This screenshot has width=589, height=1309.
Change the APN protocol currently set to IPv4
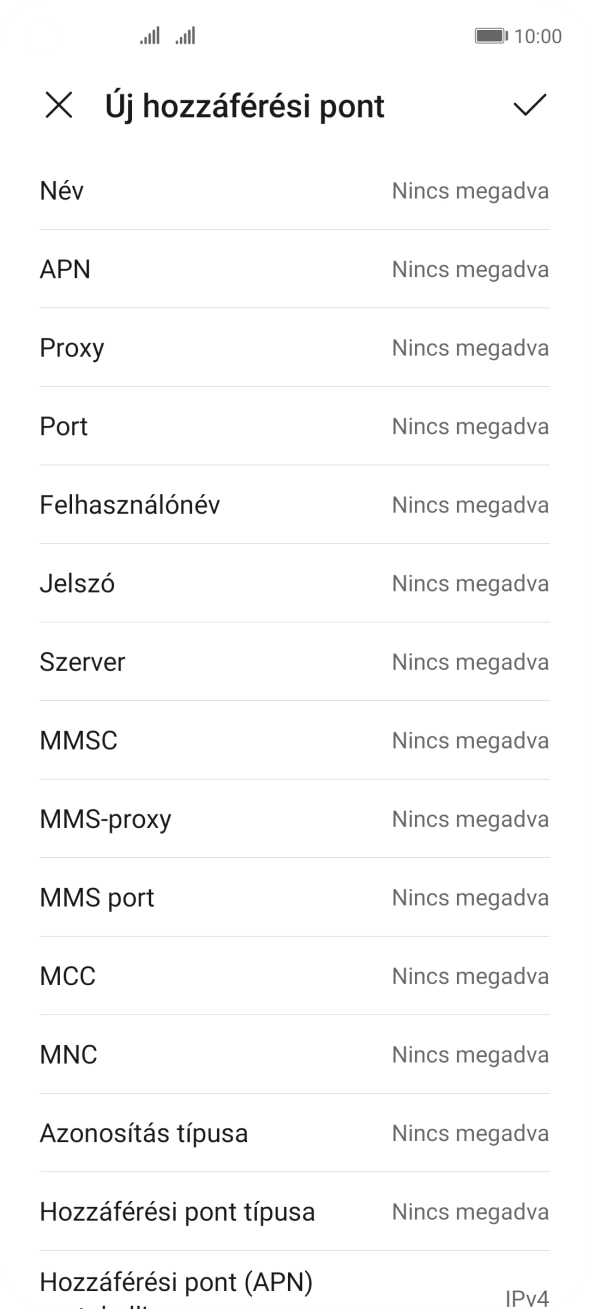[294, 1285]
